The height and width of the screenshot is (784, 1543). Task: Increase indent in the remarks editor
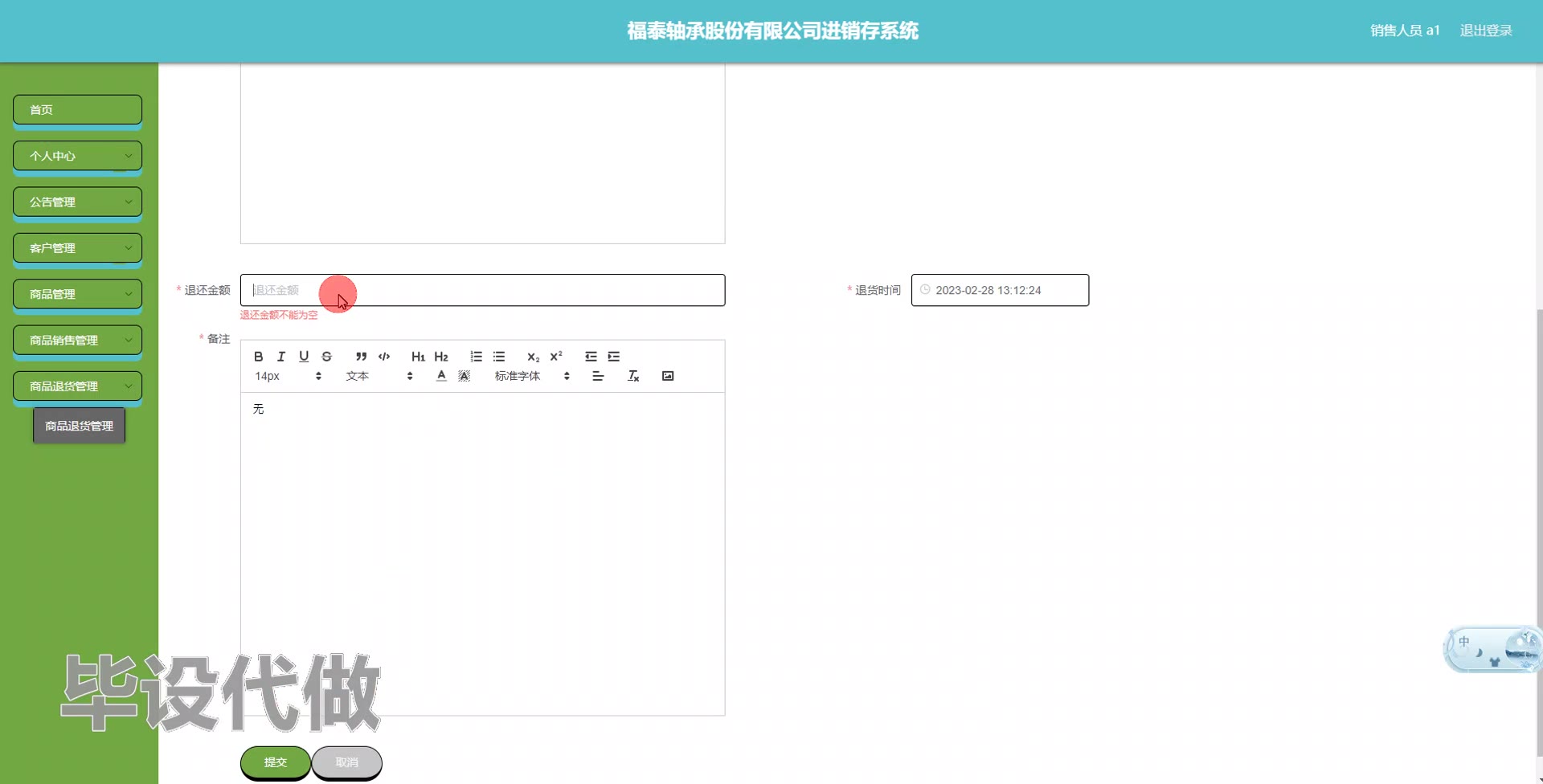[614, 357]
